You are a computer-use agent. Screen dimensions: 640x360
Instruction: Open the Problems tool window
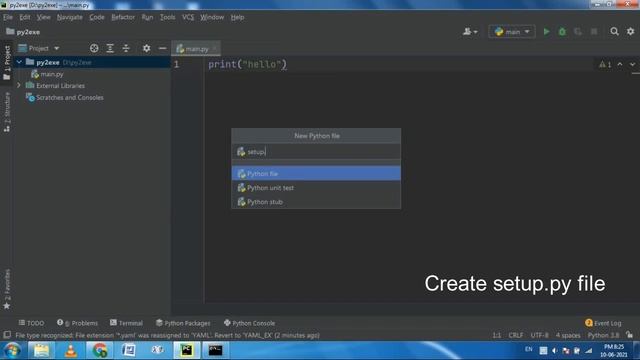coord(78,323)
